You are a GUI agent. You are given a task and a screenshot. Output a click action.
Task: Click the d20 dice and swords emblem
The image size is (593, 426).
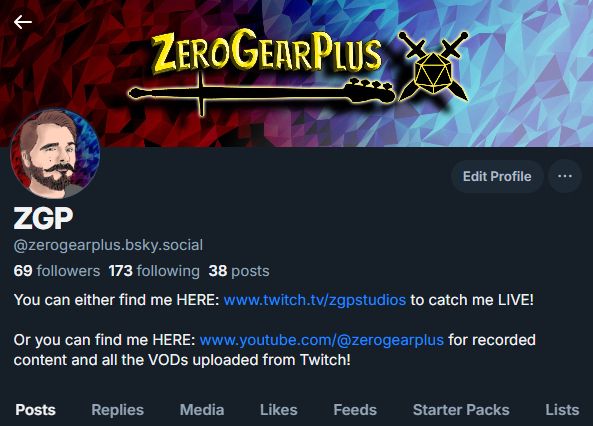coord(433,67)
